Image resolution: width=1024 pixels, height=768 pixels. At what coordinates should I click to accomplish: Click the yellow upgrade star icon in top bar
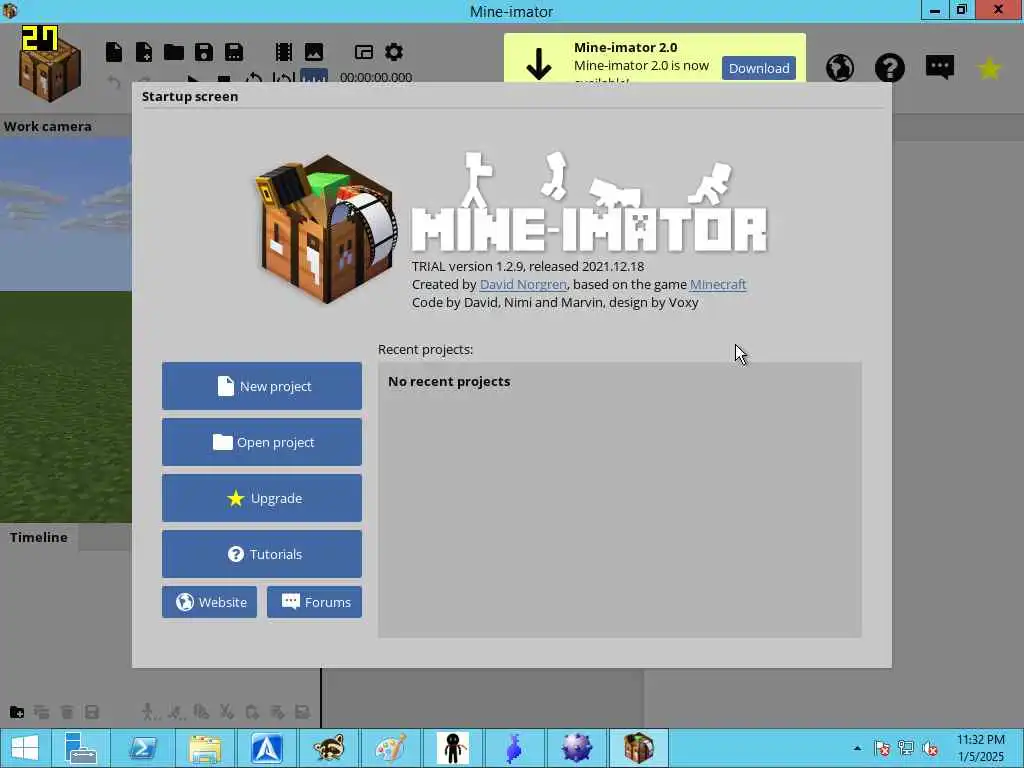[989, 68]
